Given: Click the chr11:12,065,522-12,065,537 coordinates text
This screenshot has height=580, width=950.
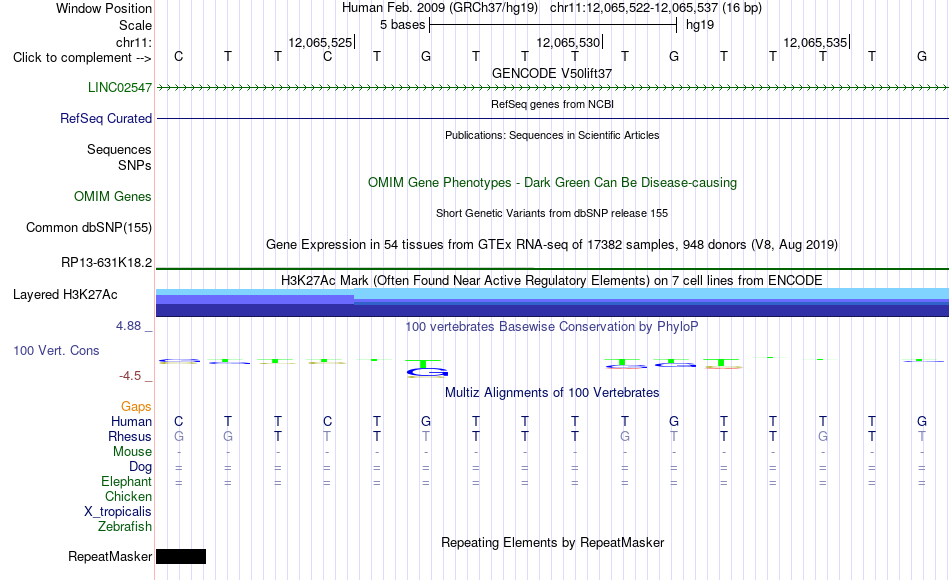Looking at the screenshot, I should tap(656, 8).
